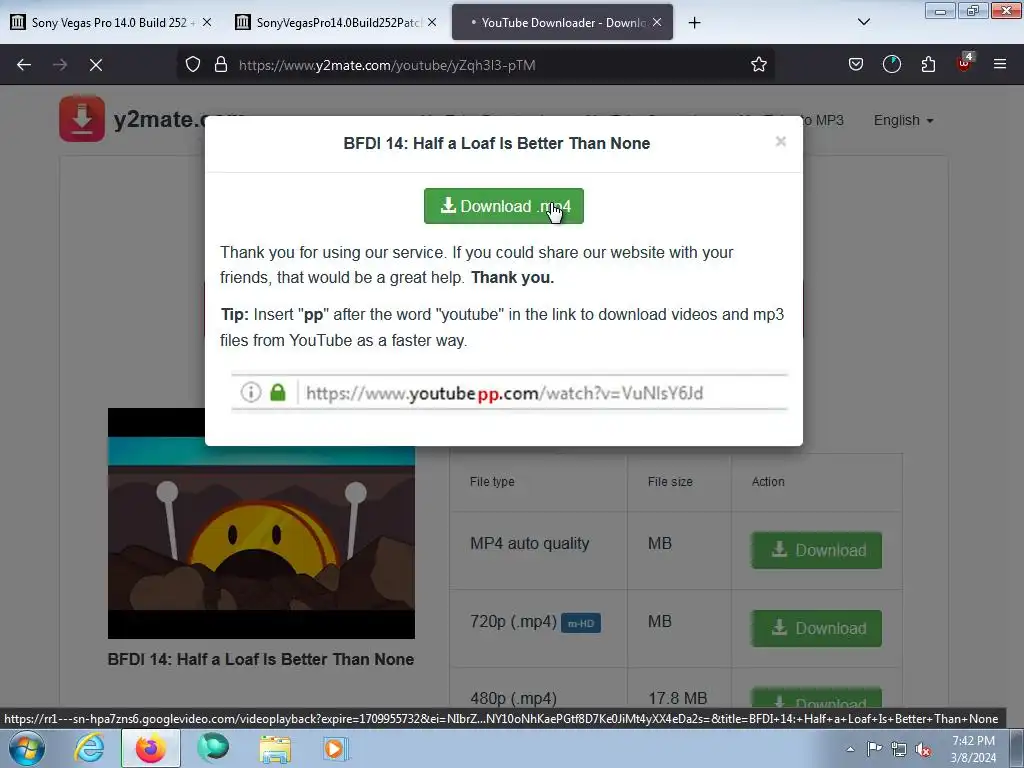The image size is (1024, 768).
Task: Close the SonyVegasPro14.0Build252Patch tab
Action: (432, 23)
